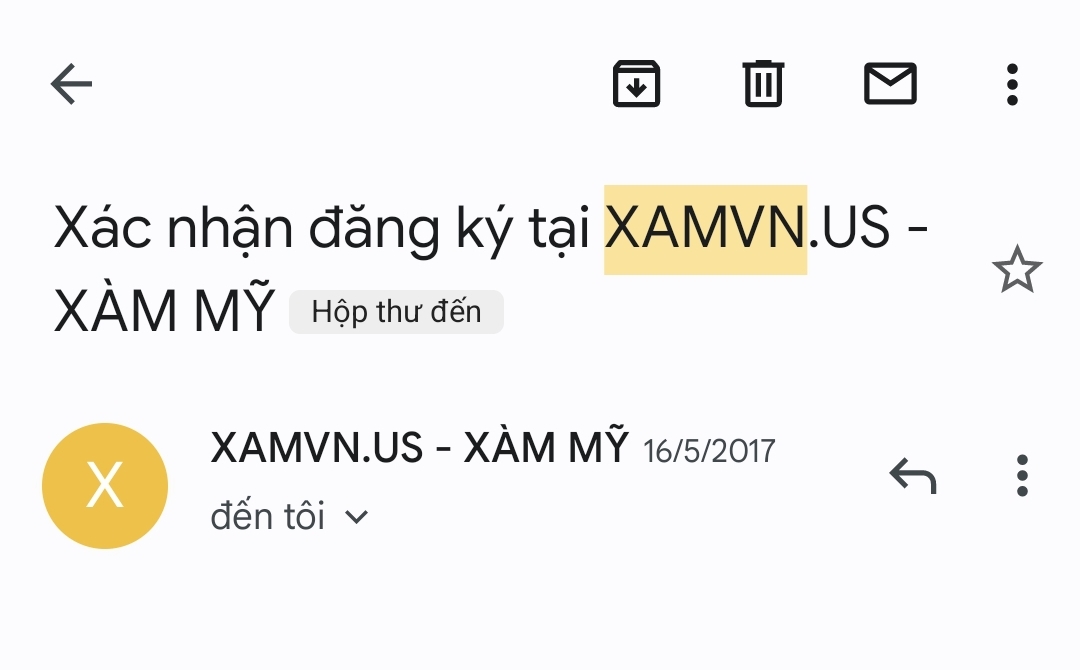Open the sender's yellow X avatar
This screenshot has height=670, width=1080.
[105, 485]
